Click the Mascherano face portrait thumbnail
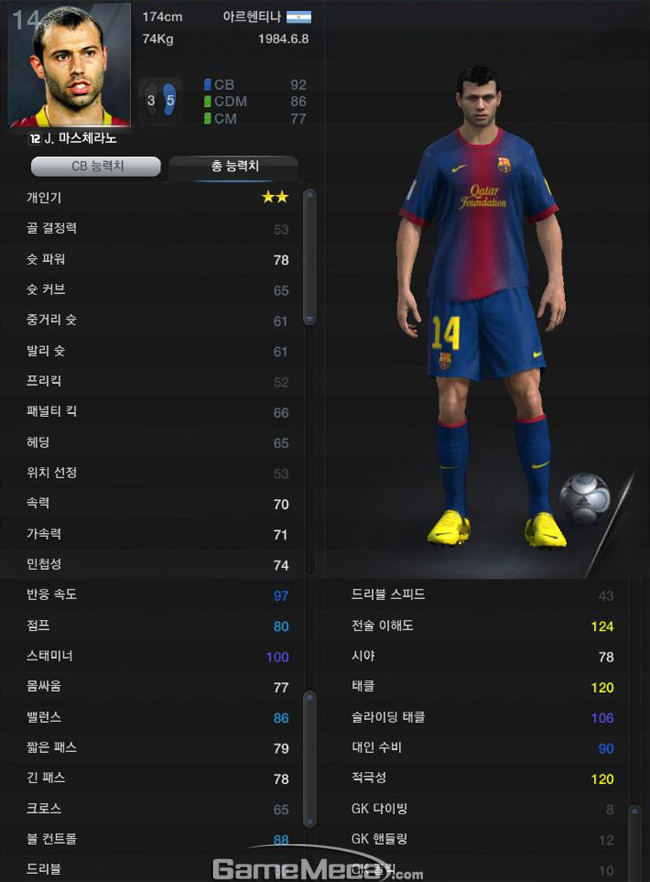The image size is (650, 882). tap(69, 65)
